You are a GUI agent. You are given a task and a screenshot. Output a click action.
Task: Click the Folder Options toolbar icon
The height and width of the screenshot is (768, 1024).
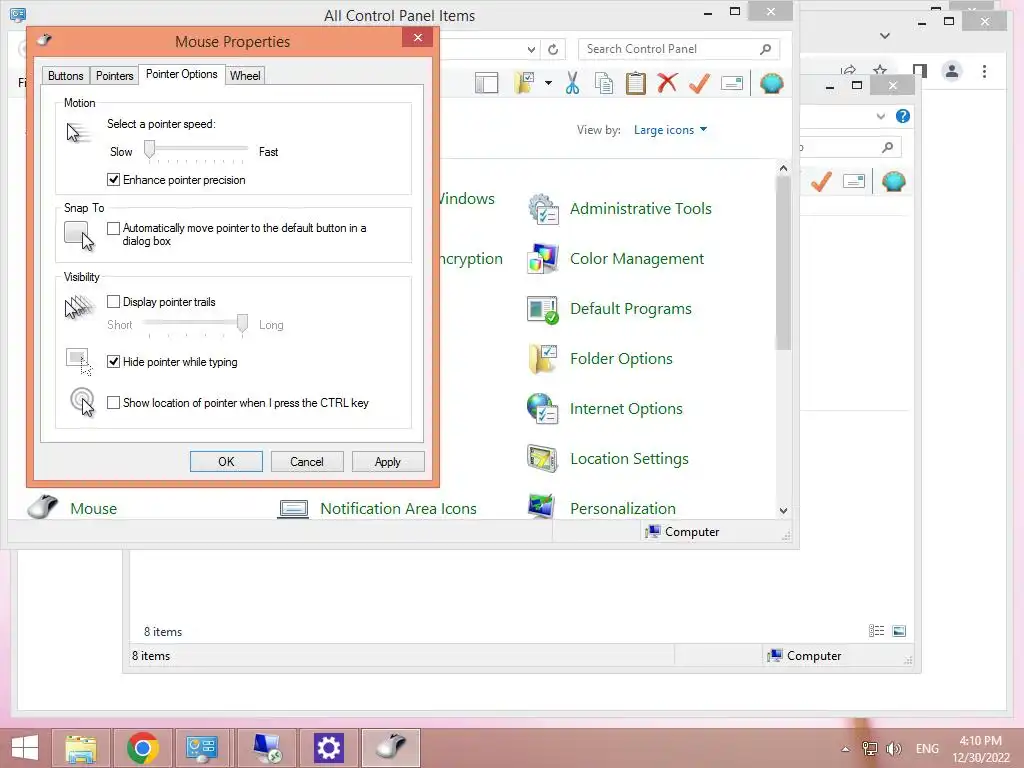[x=524, y=84]
